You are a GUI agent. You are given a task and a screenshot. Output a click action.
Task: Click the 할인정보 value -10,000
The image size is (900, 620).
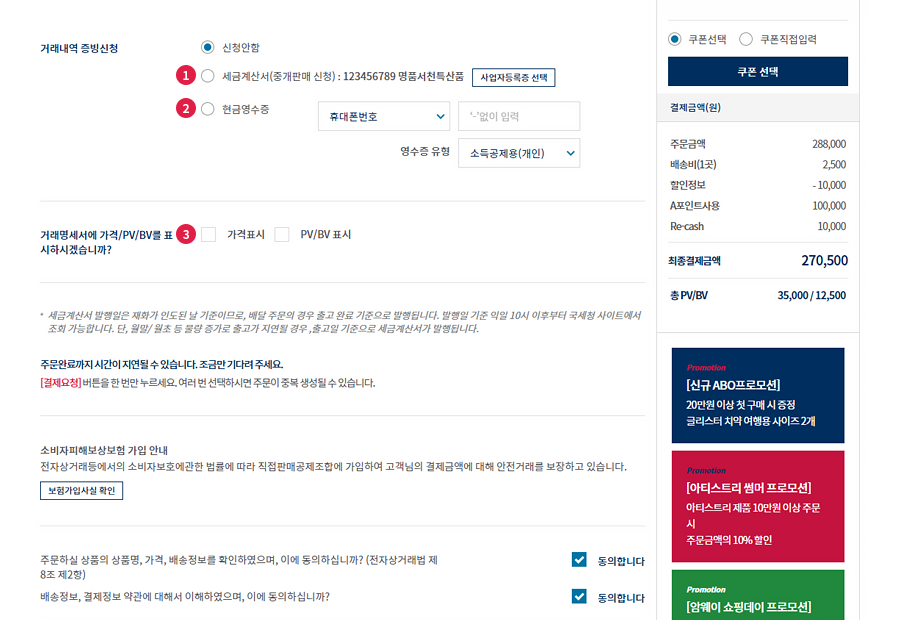click(829, 185)
